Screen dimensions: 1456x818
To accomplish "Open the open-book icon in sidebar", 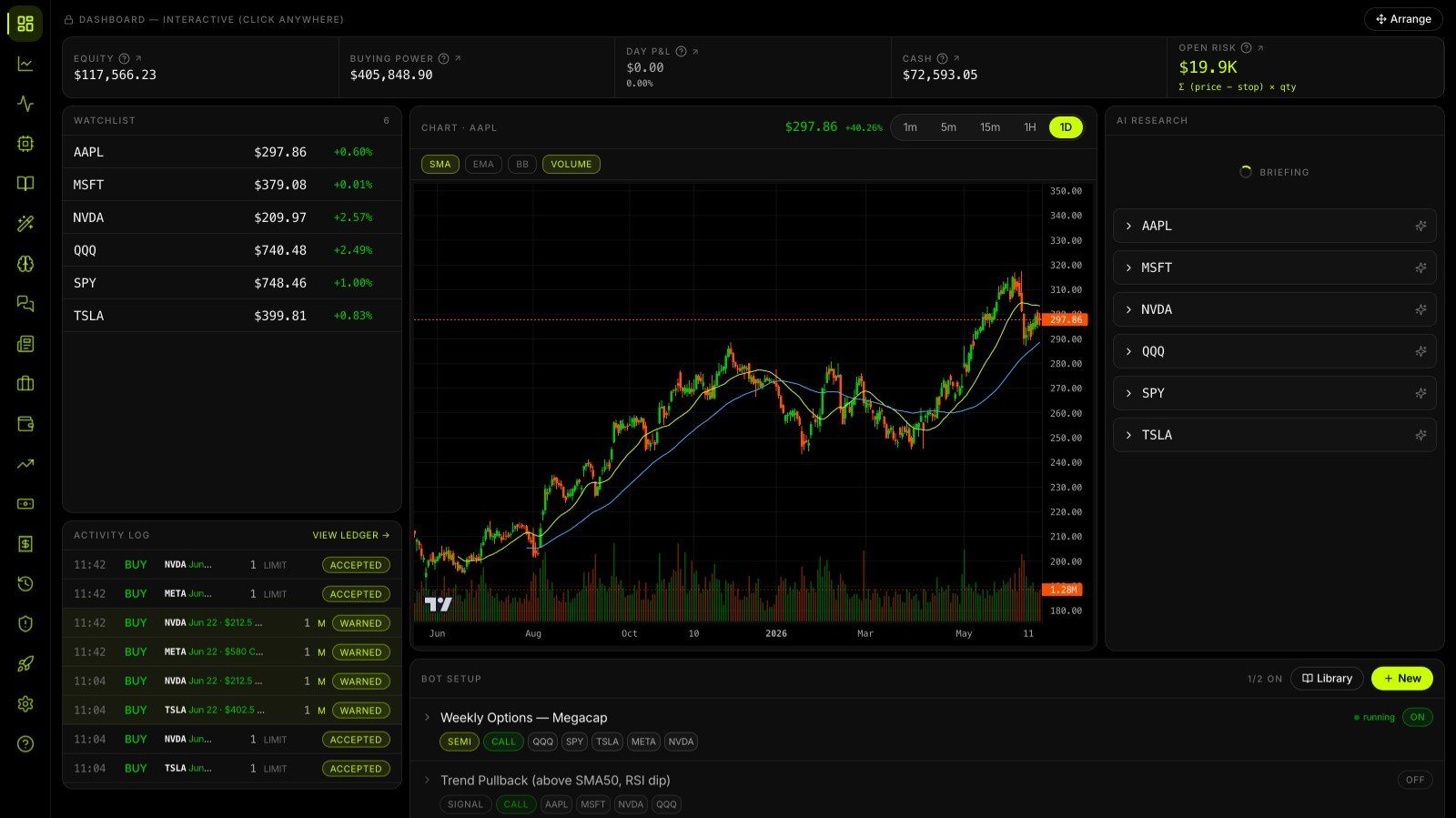I will point(25,184).
